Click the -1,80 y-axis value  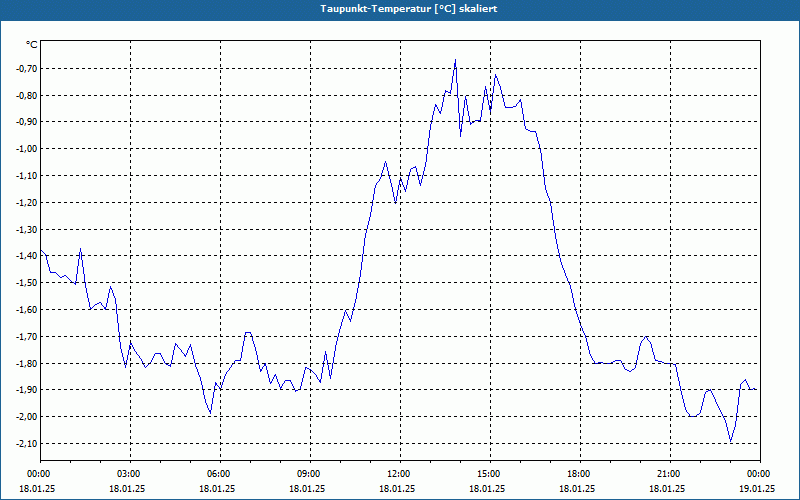27,363
